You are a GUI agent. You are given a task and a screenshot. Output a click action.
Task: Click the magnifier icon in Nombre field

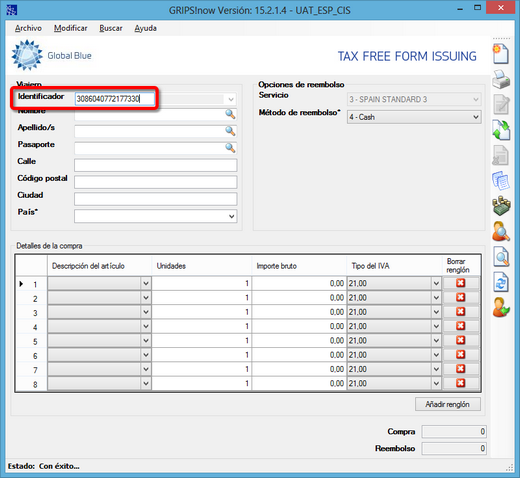coord(230,114)
